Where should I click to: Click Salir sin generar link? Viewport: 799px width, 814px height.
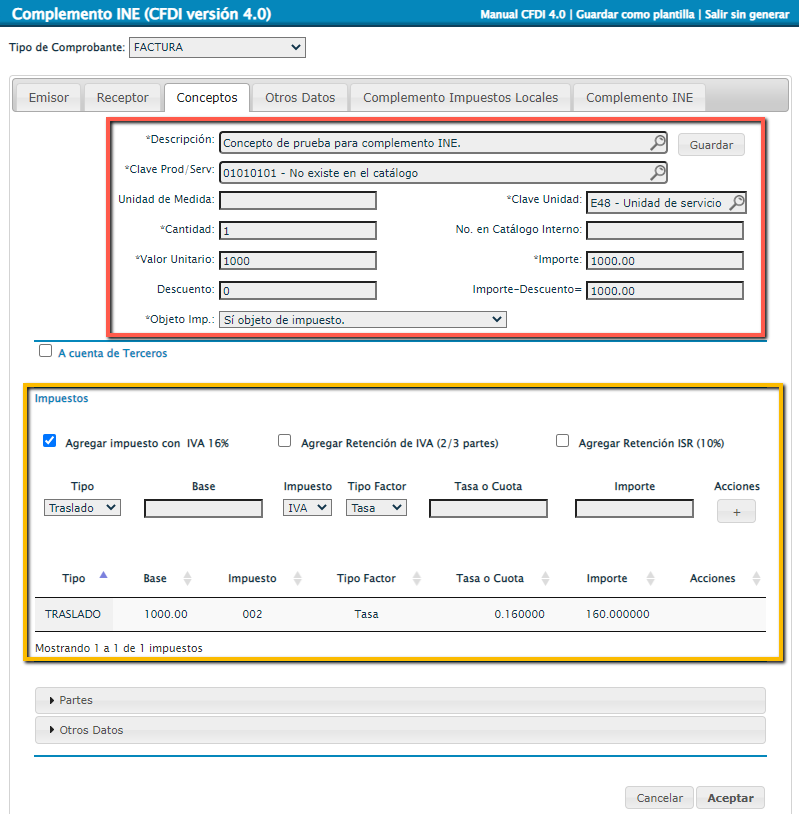[747, 15]
